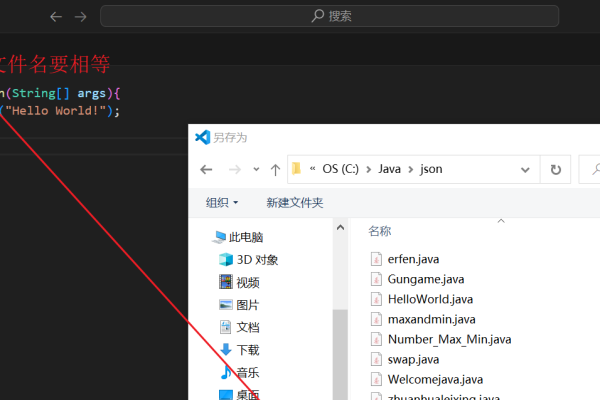The width and height of the screenshot is (600, 400).
Task: Select OS (C:) in the address path
Action: (x=341, y=169)
